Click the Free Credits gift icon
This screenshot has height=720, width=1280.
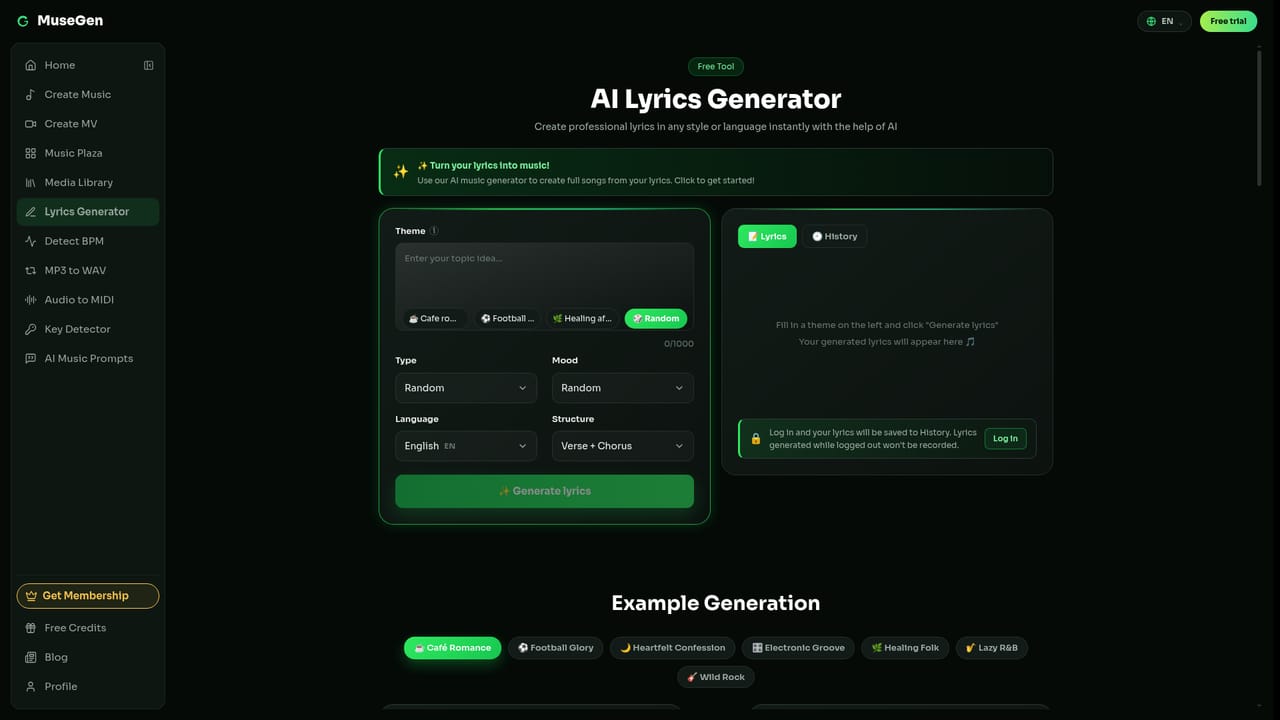click(x=30, y=628)
